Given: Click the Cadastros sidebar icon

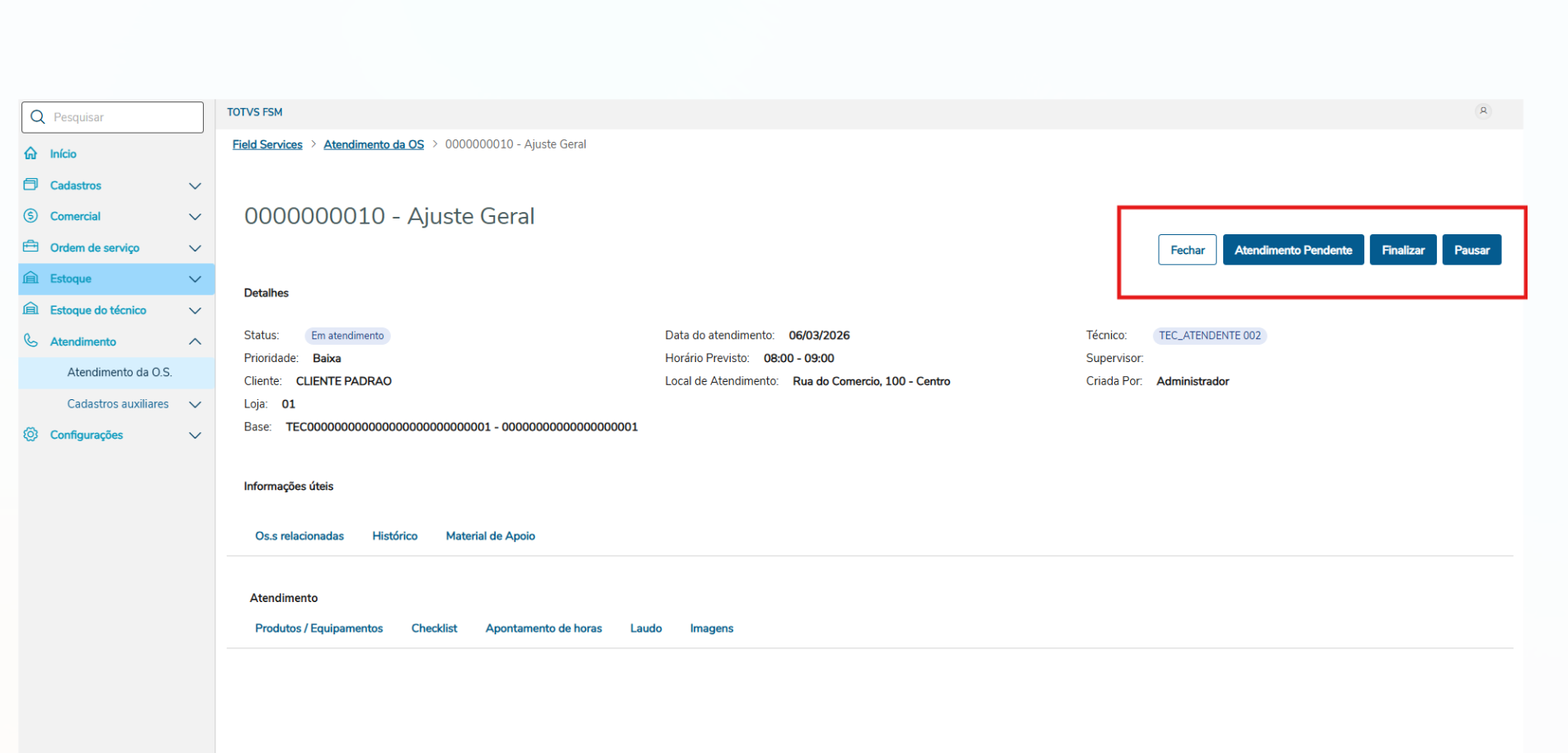Looking at the screenshot, I should coord(31,185).
